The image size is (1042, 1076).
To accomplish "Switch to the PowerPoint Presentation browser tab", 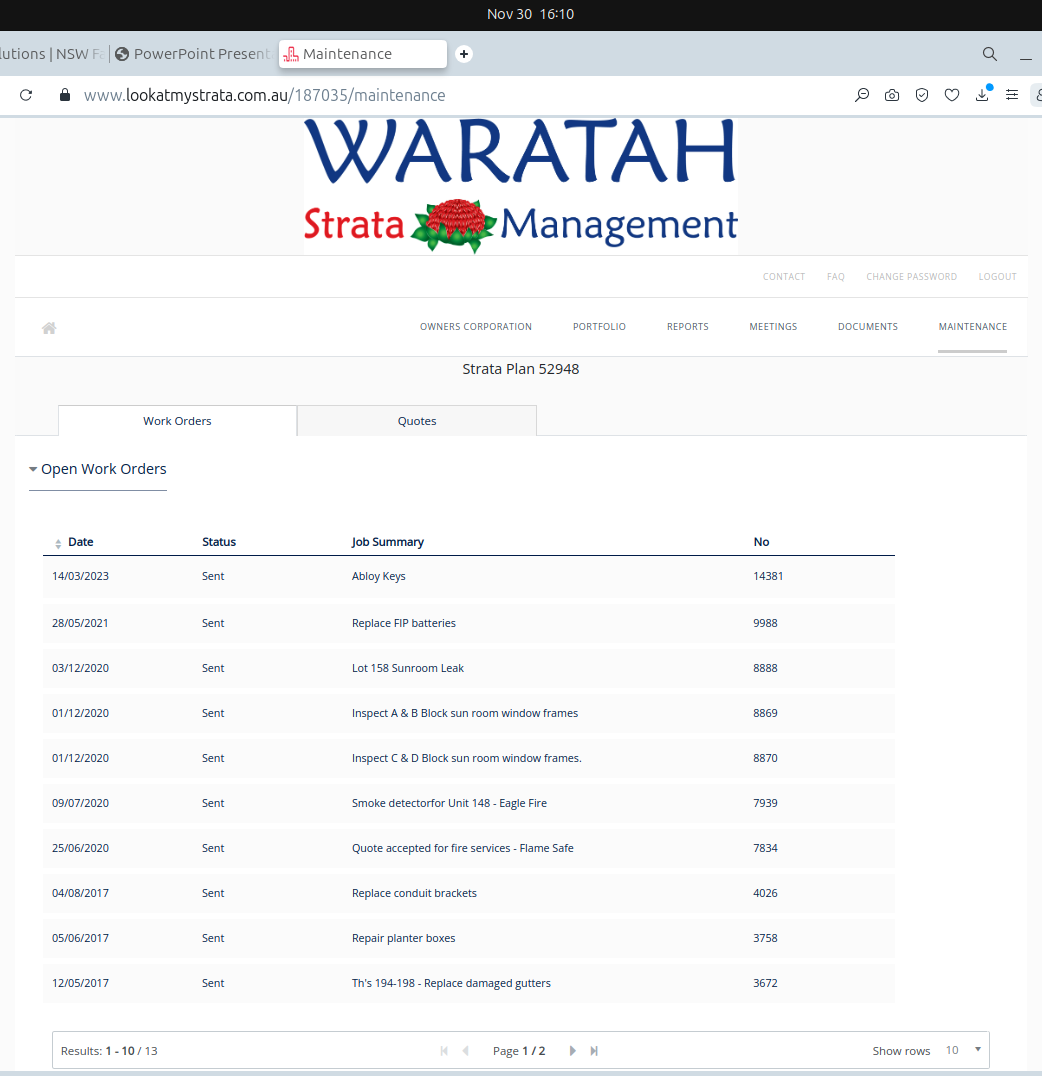I will tap(194, 54).
